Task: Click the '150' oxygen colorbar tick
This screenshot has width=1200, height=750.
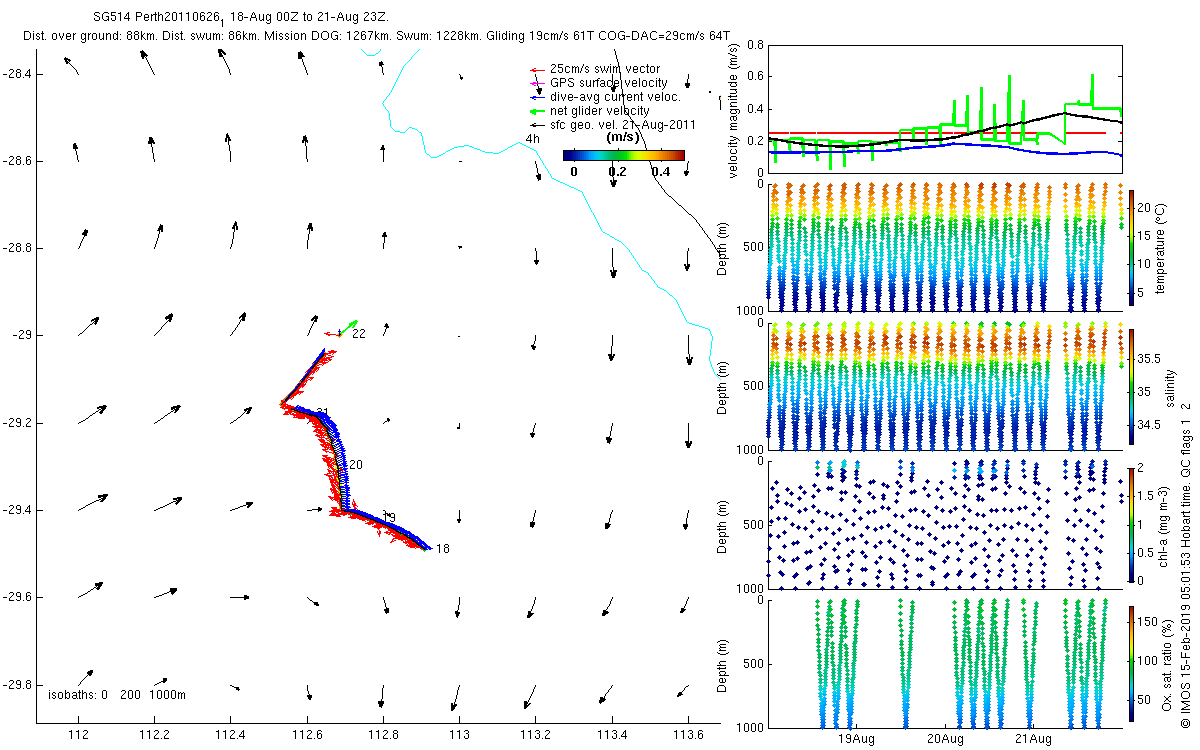Action: click(x=1147, y=623)
